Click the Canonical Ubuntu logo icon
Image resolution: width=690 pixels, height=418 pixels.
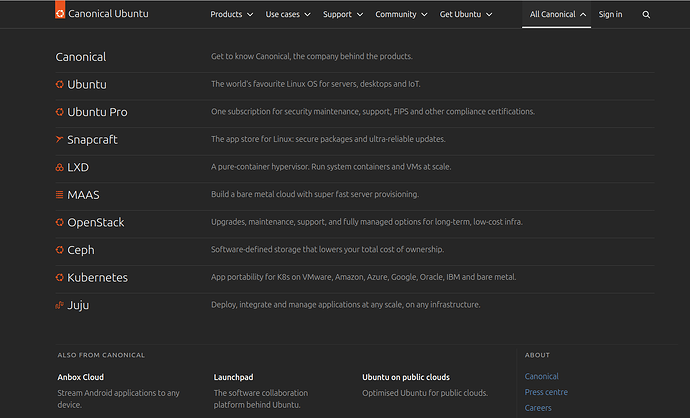[60, 13]
